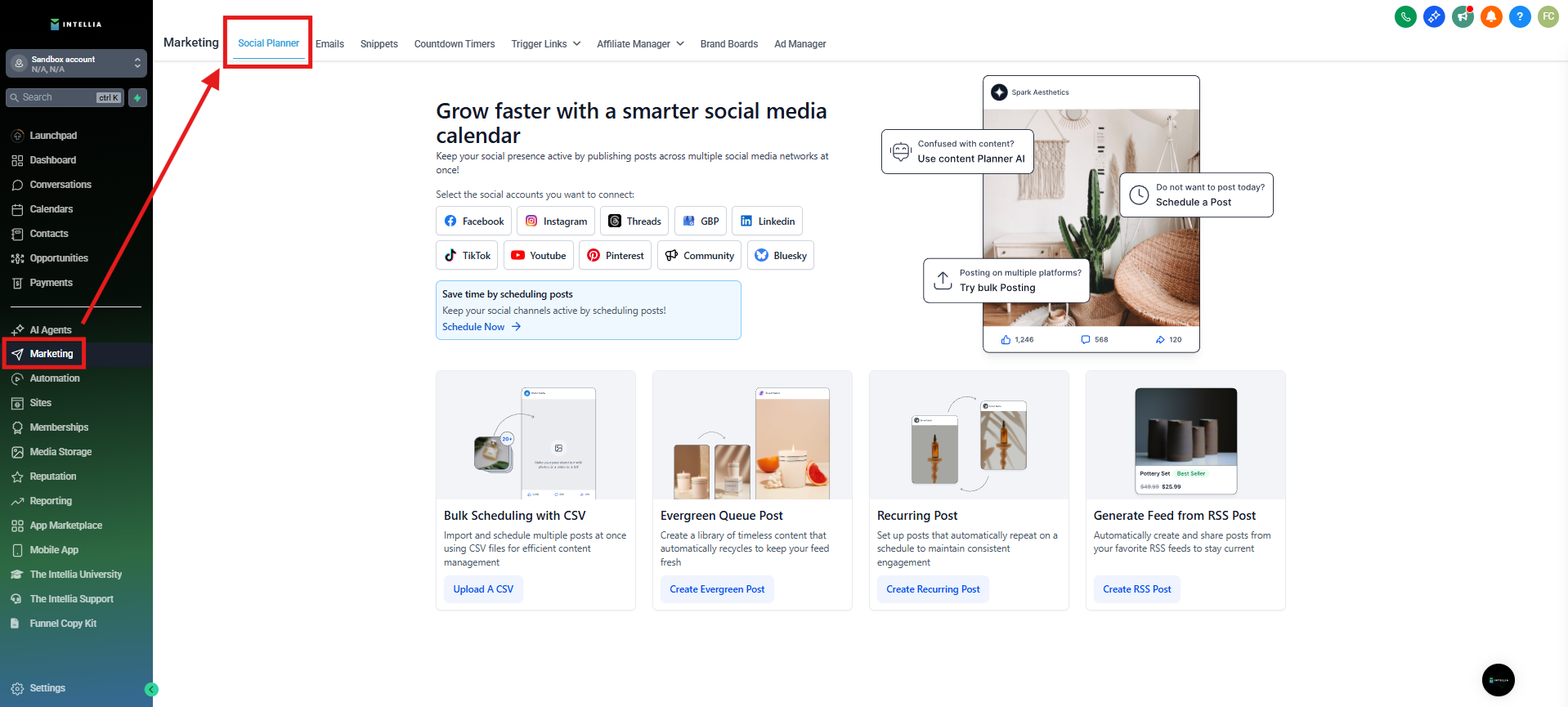Open the Brand Boards tab

(728, 44)
